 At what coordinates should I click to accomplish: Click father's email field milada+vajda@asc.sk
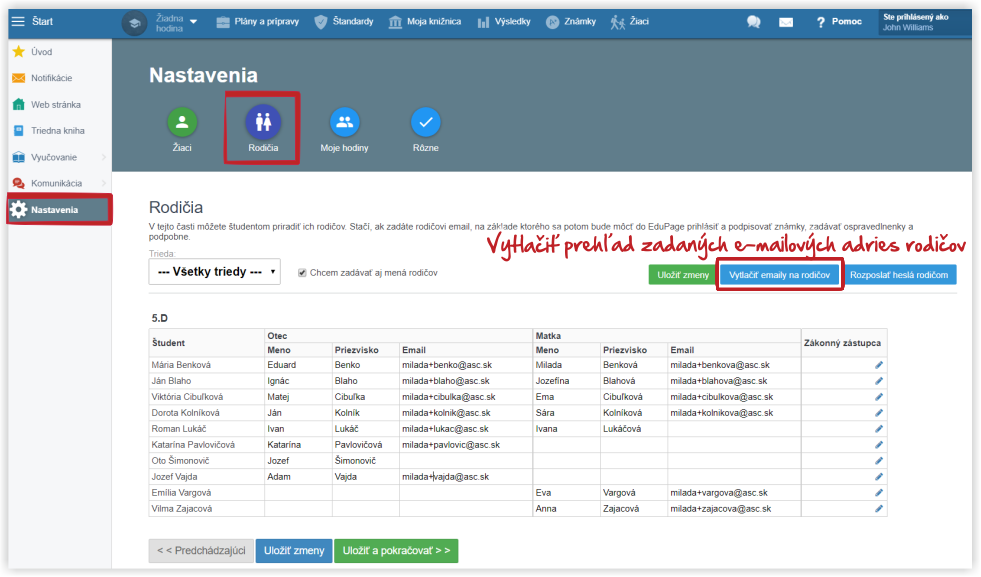(465, 477)
